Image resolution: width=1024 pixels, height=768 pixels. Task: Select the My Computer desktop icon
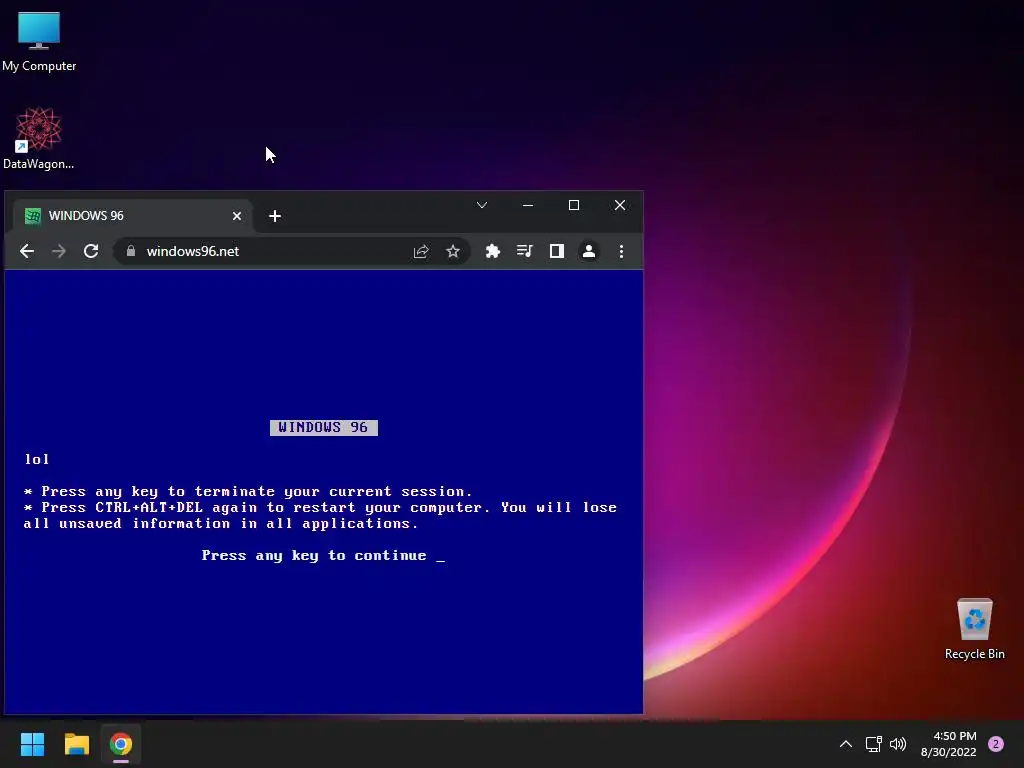point(39,42)
